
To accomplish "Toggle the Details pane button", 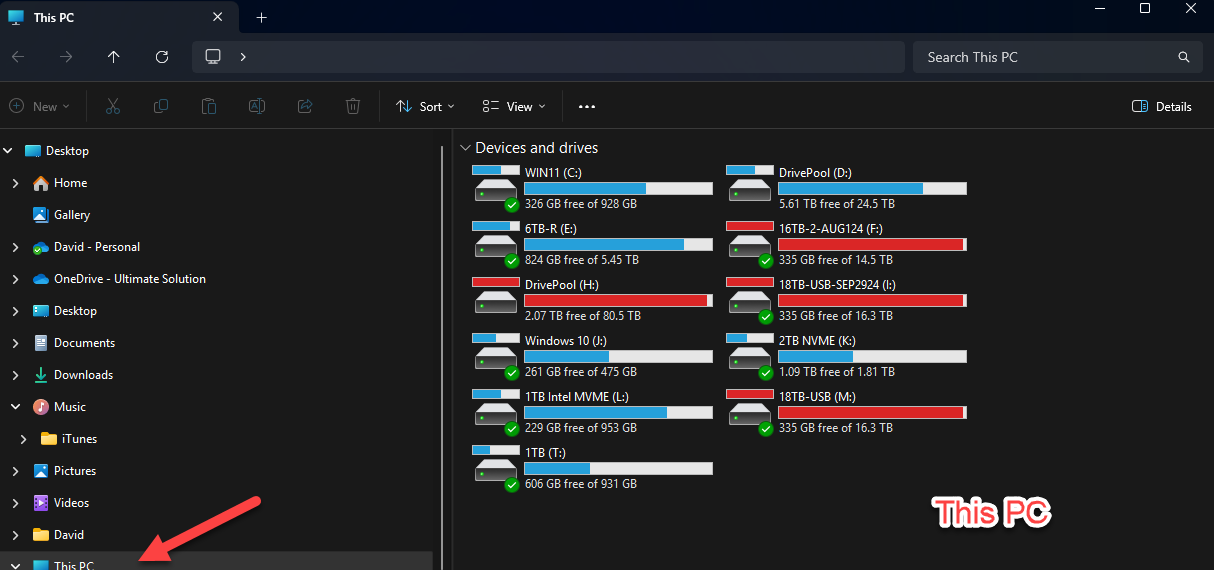I will [x=1162, y=106].
